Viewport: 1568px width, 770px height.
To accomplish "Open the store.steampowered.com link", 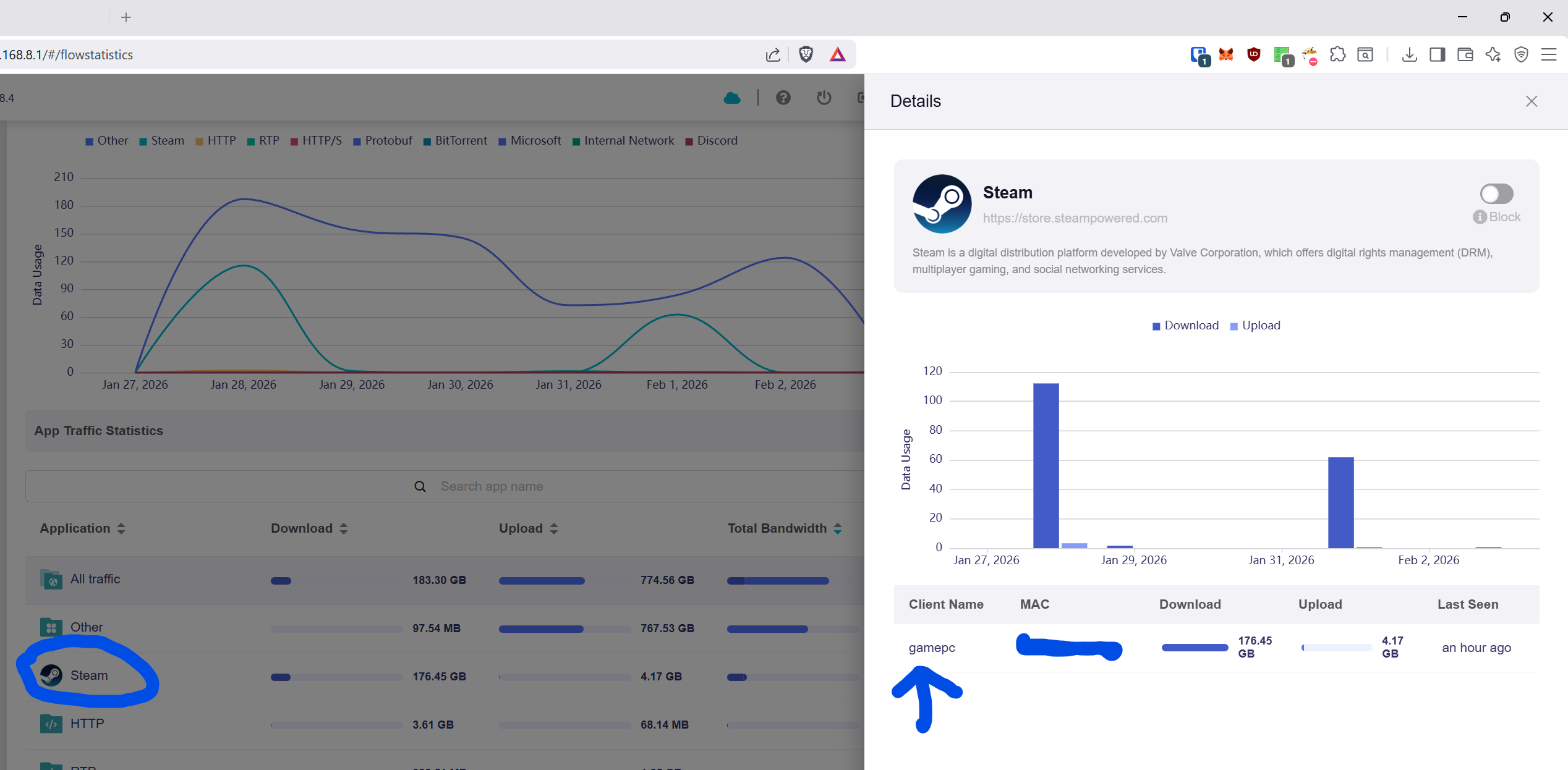I will tap(1075, 218).
